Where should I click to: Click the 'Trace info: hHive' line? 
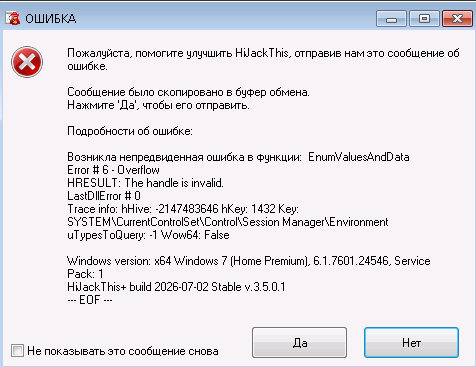point(183,209)
